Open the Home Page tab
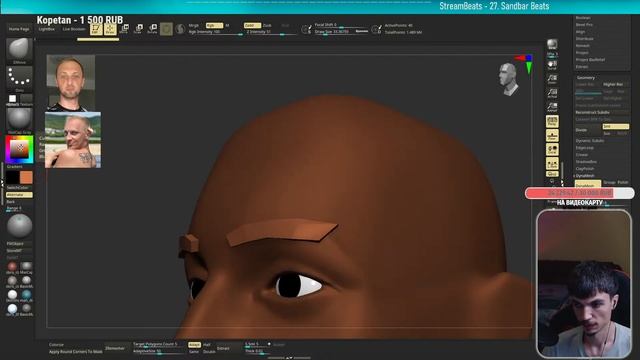 click(19, 29)
